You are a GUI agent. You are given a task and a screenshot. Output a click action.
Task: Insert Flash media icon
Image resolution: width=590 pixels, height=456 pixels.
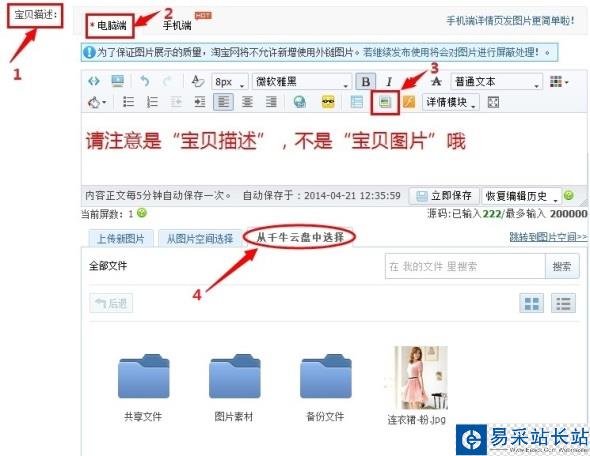coord(409,102)
